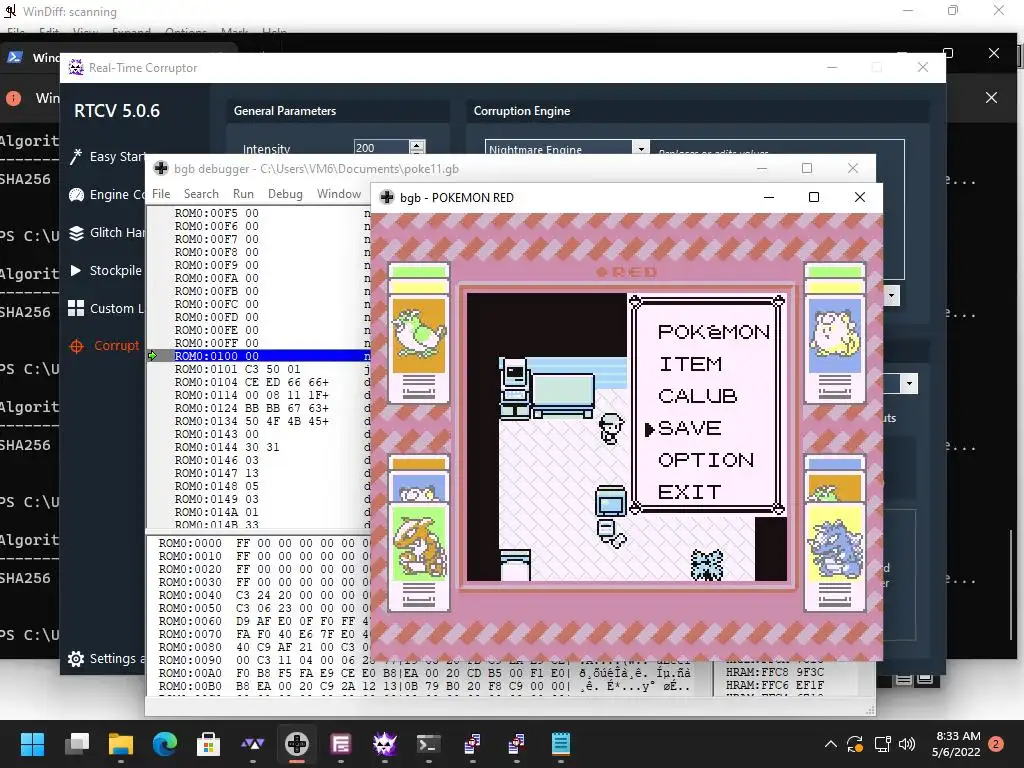
Task: Select CALUB in the game start menu
Action: pyautogui.click(x=697, y=396)
